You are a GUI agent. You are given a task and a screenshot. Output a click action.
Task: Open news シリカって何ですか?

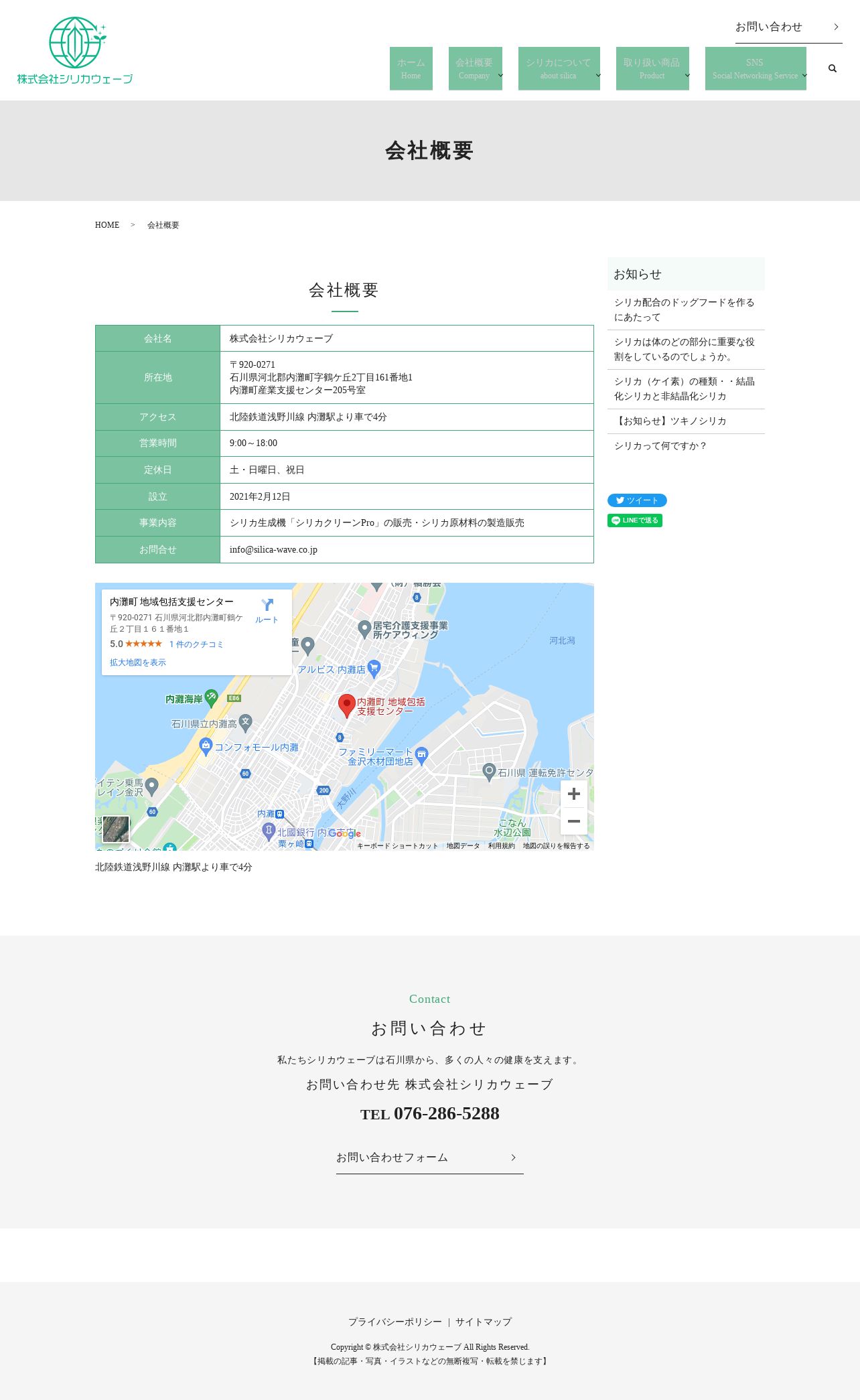[x=686, y=446]
